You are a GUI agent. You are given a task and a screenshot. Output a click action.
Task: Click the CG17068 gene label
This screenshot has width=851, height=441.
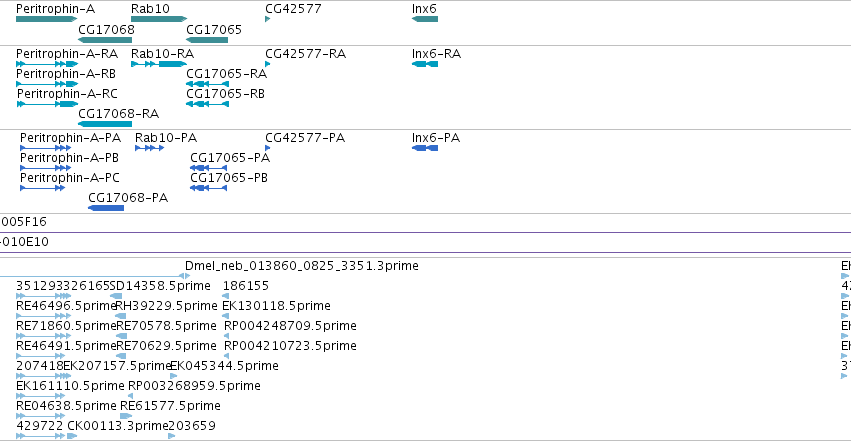click(106, 29)
